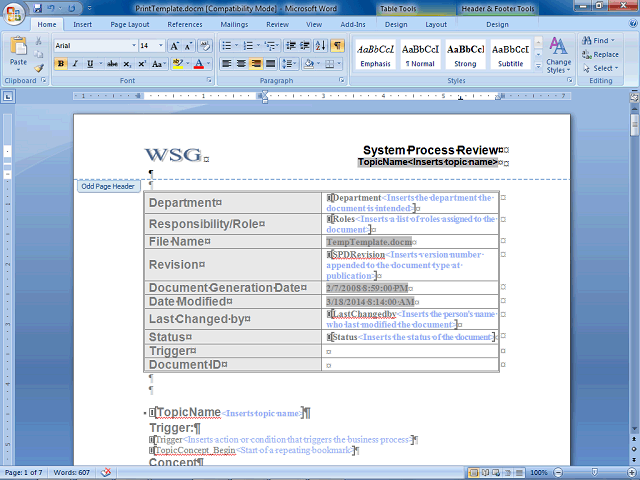Open font color dropdown arrow

coord(209,64)
